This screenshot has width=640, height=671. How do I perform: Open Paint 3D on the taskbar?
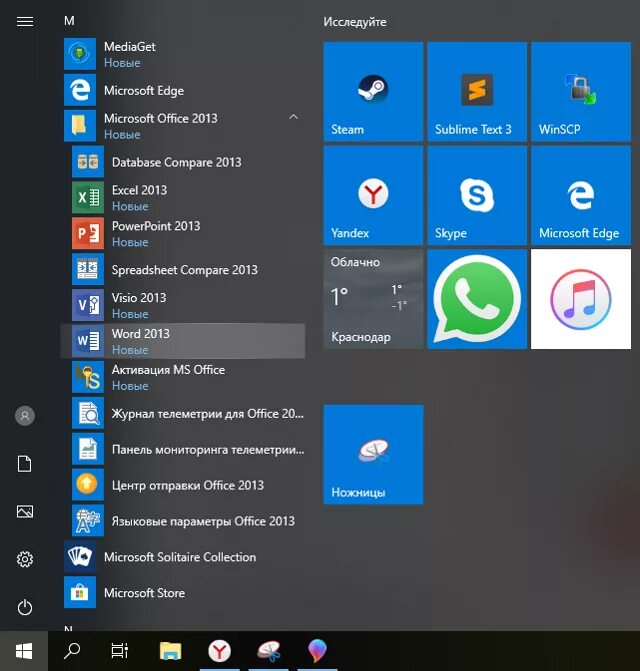(x=317, y=651)
